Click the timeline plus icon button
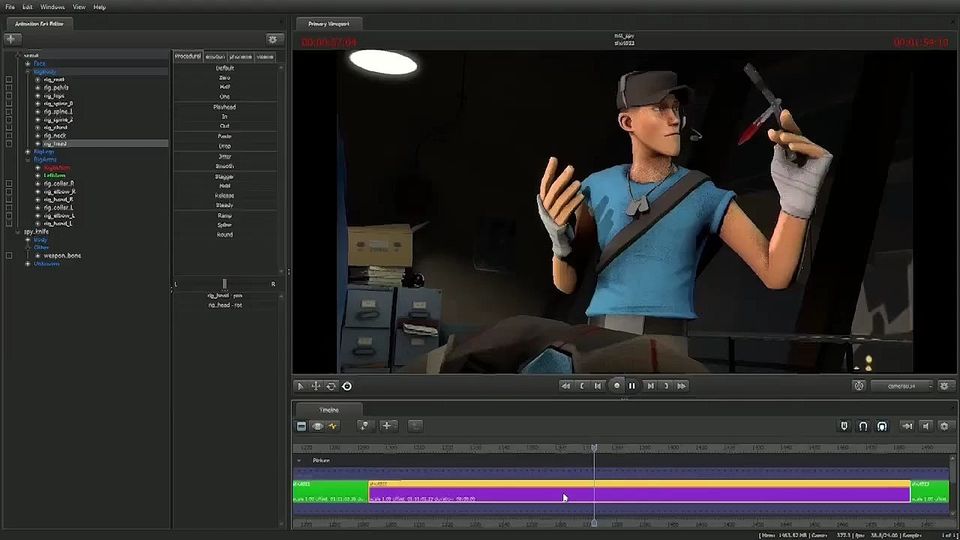 coord(387,426)
